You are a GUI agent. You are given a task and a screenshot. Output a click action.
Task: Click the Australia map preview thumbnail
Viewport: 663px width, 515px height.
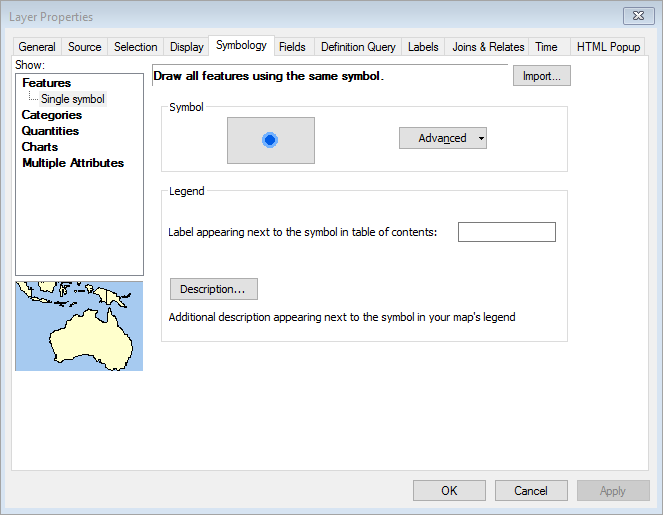79,326
